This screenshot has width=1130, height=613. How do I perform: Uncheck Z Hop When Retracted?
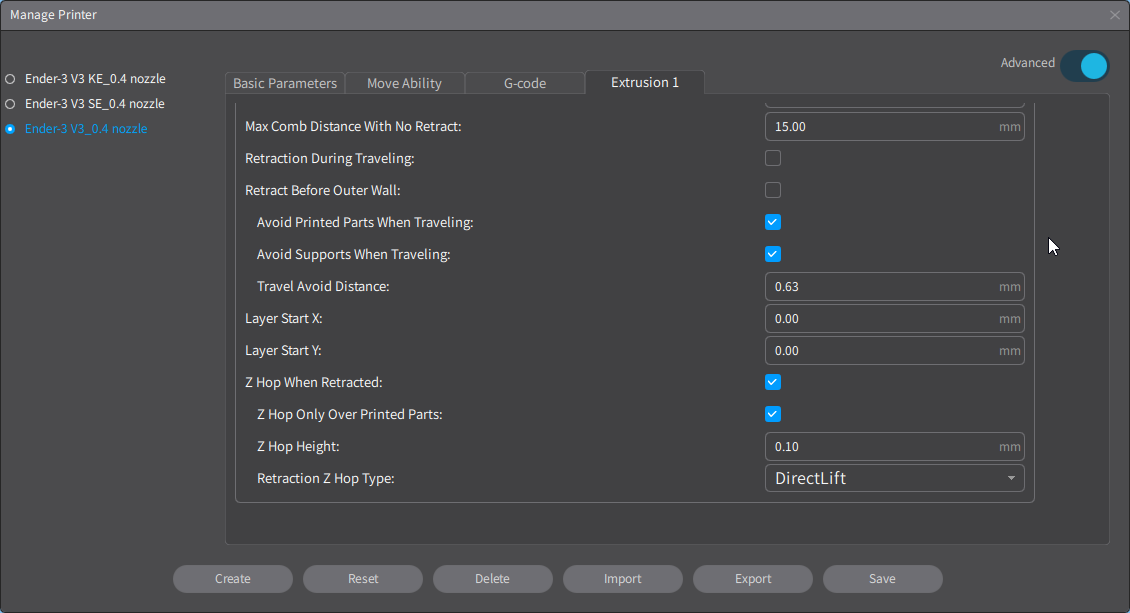tap(773, 382)
